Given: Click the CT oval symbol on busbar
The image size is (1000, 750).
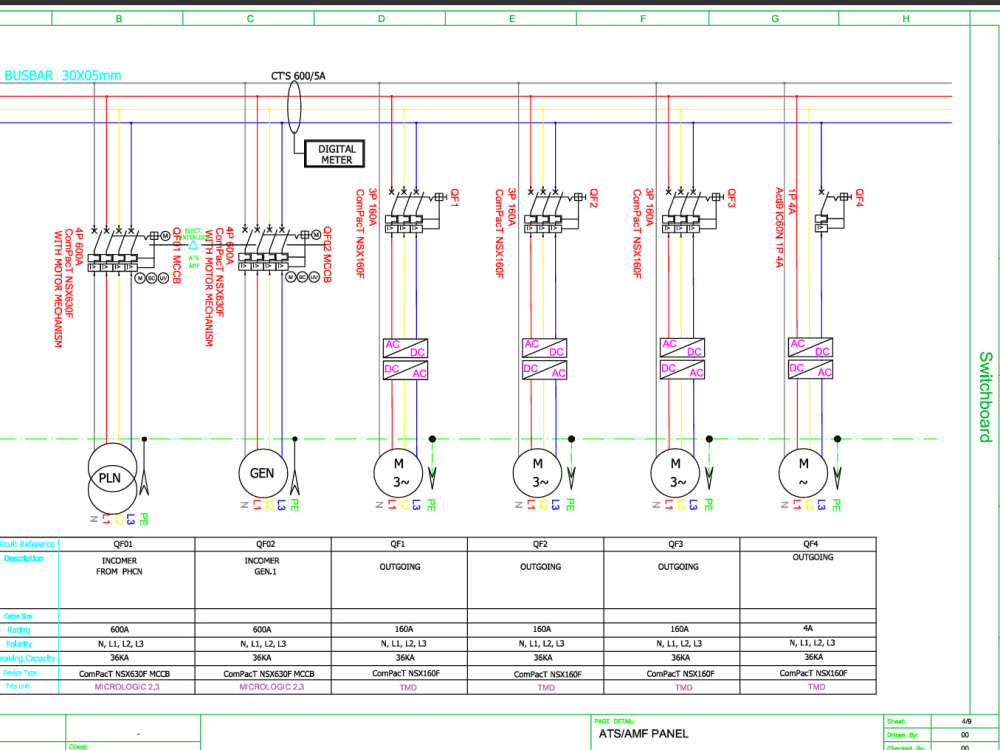Looking at the screenshot, I should [293, 107].
